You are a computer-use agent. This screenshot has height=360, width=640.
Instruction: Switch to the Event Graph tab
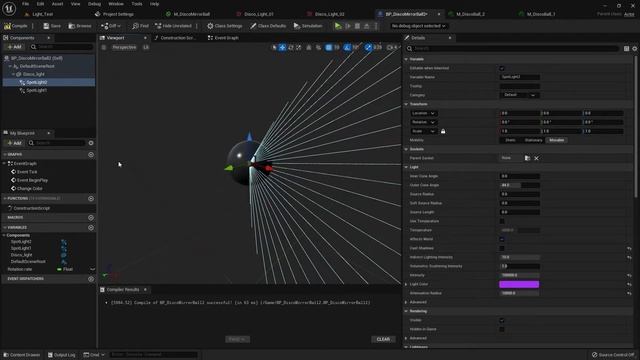point(223,38)
